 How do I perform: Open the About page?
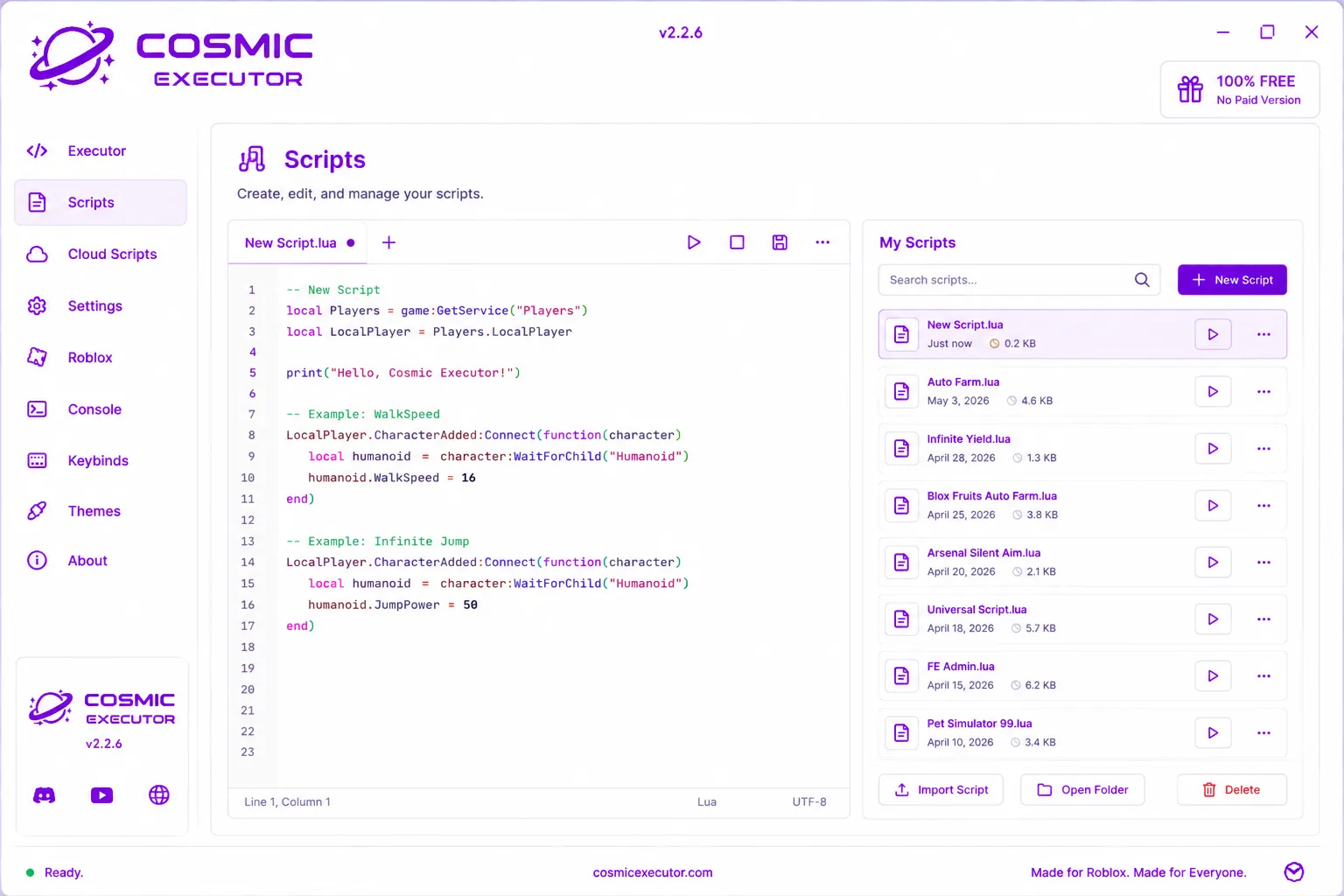pos(101,561)
